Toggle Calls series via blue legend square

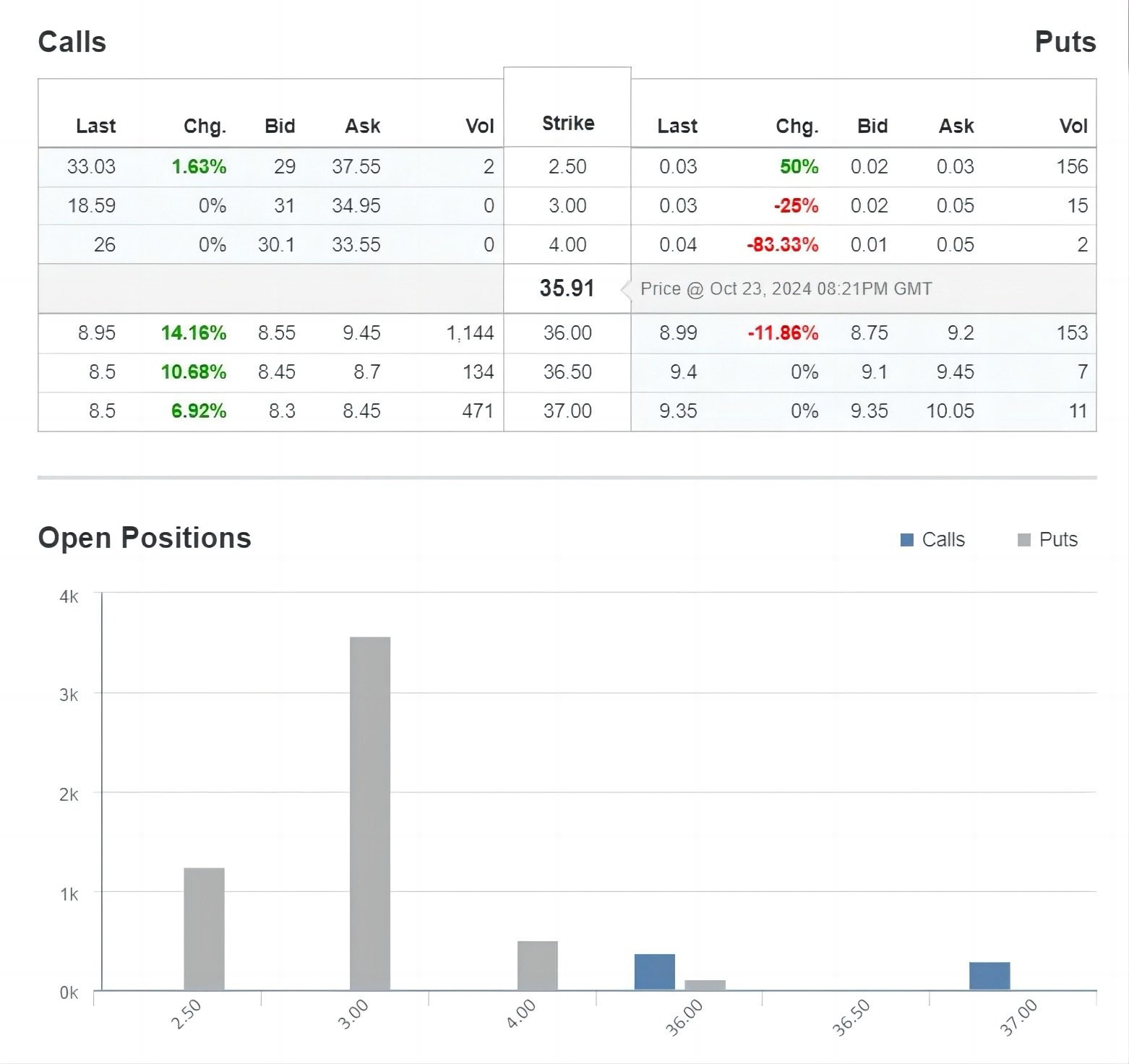coord(907,540)
